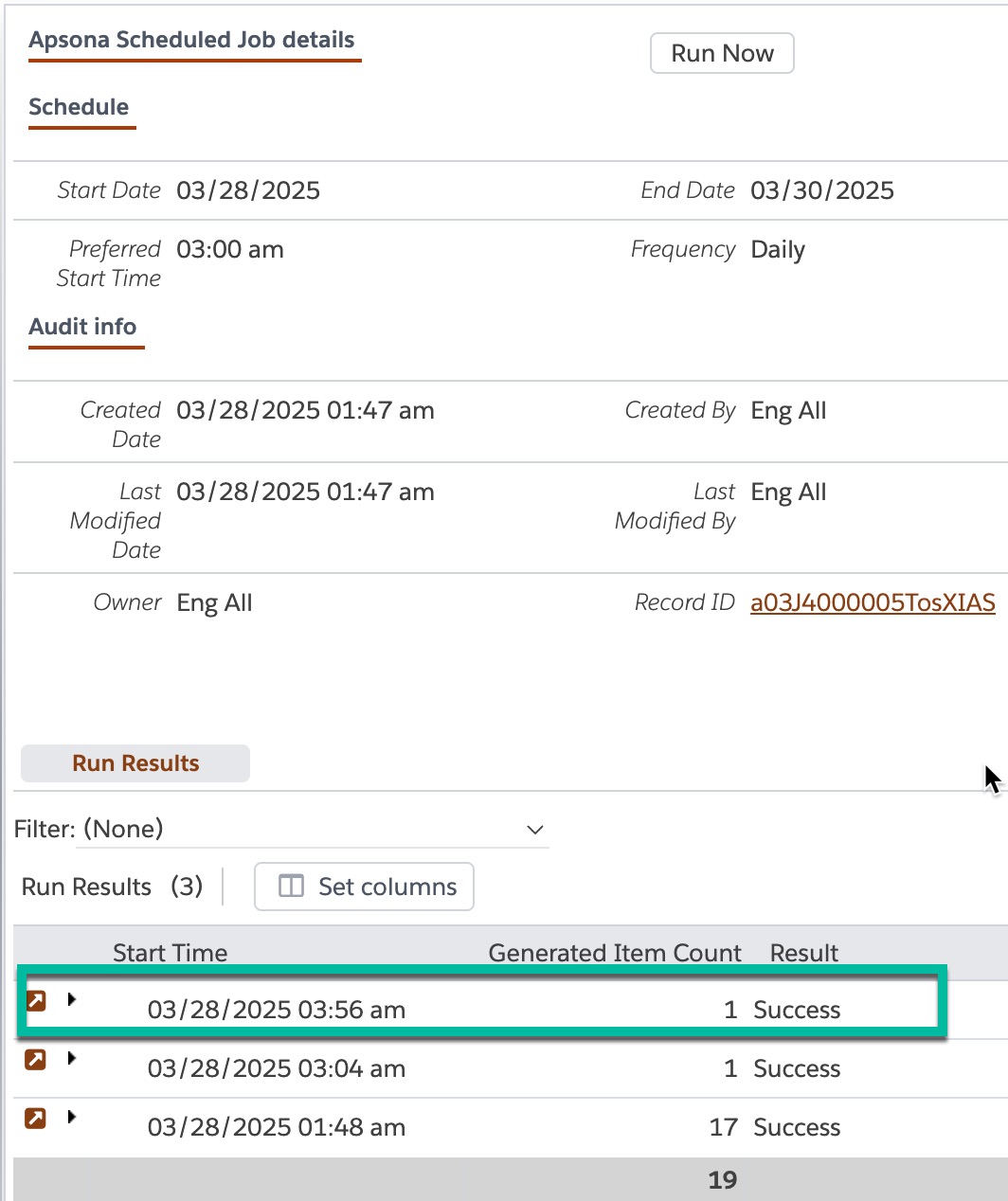This screenshot has width=1008, height=1201.
Task: Expand the 03:56 am run result row
Action: pos(72,999)
